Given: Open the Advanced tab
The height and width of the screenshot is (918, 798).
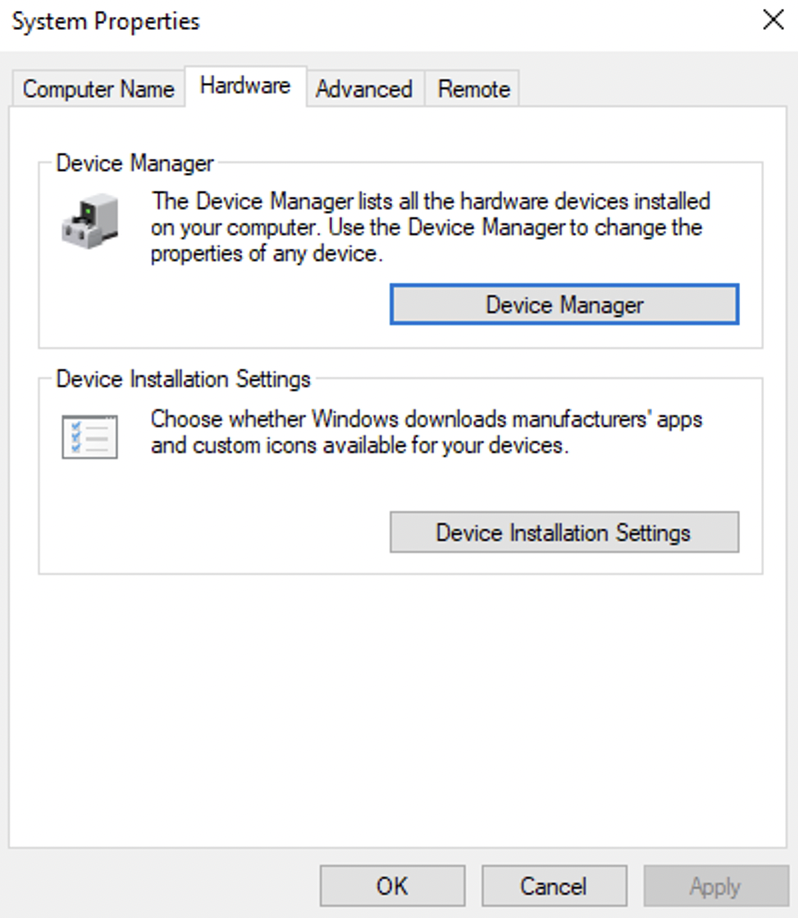Looking at the screenshot, I should pyautogui.click(x=364, y=89).
